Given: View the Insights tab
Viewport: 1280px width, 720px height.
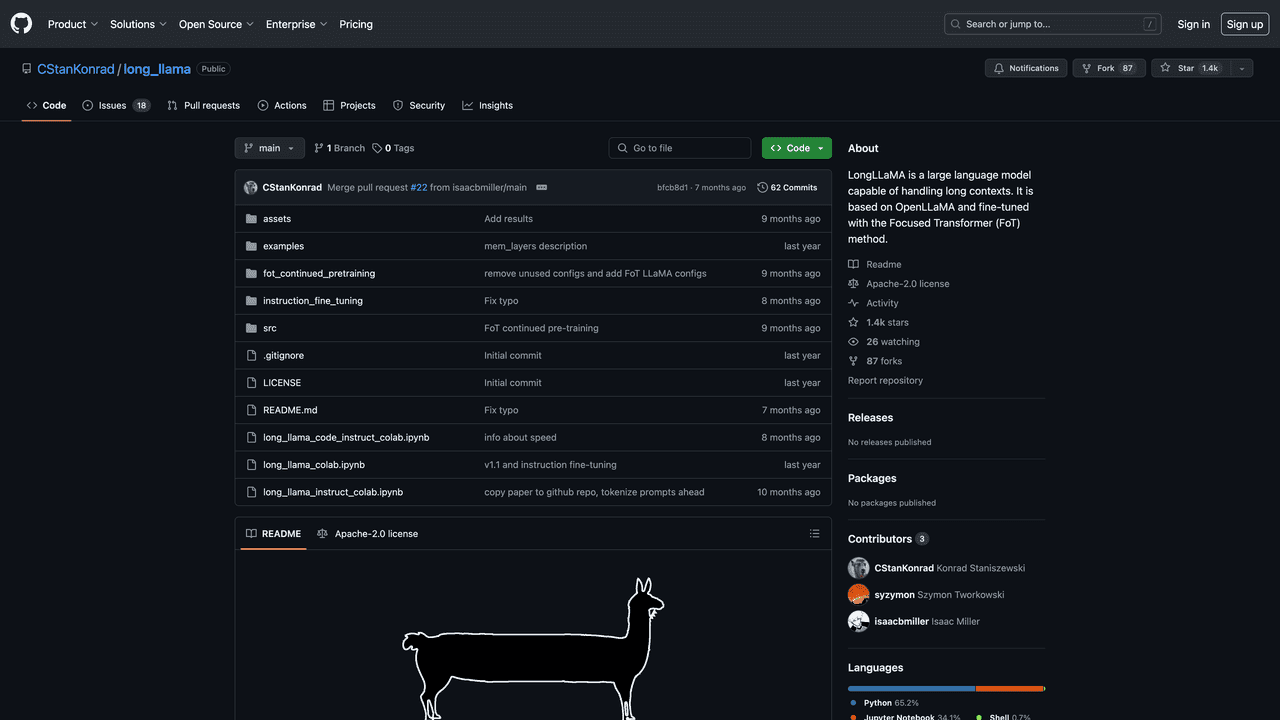Looking at the screenshot, I should [487, 105].
